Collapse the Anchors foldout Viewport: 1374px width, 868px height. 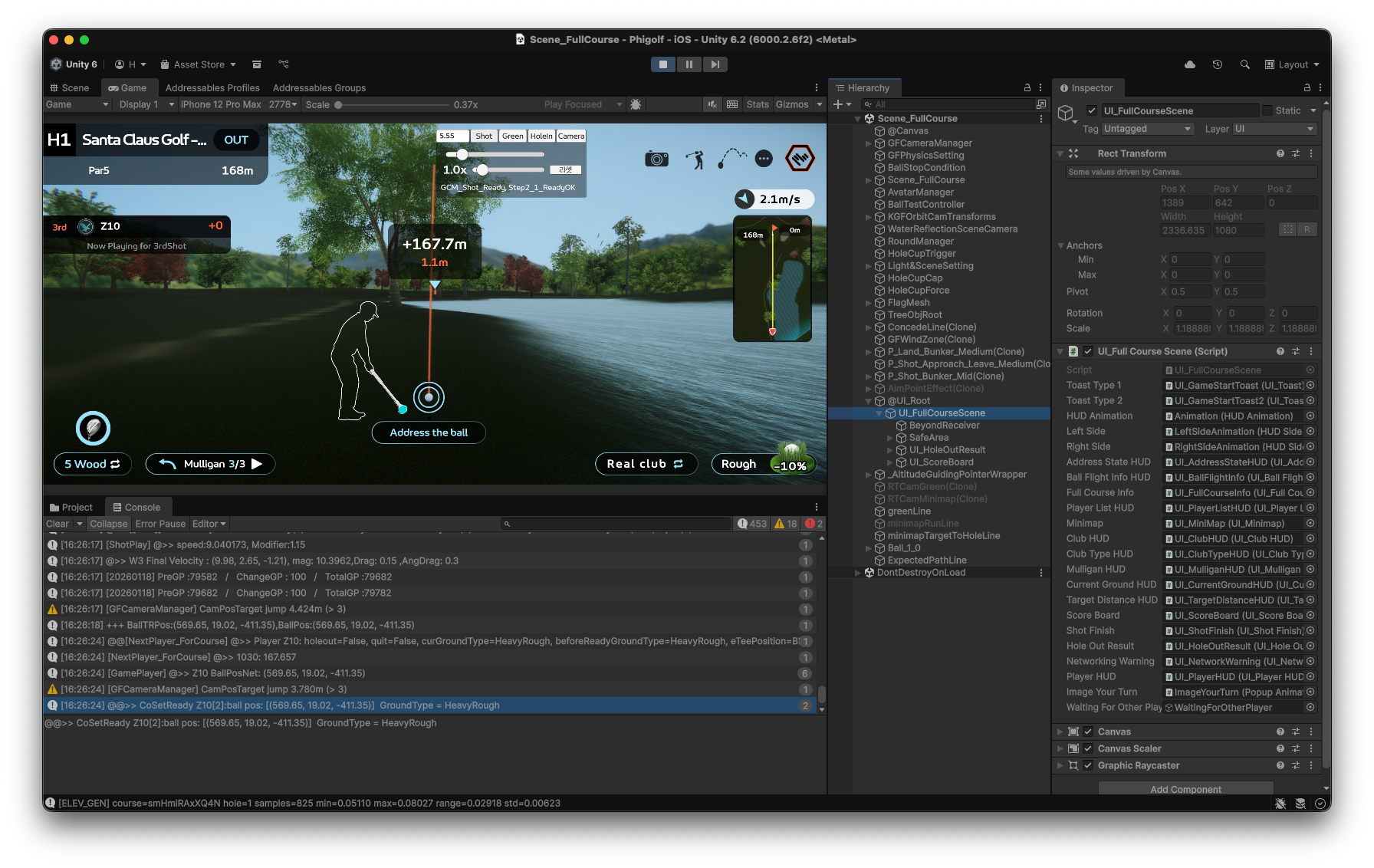click(x=1060, y=245)
